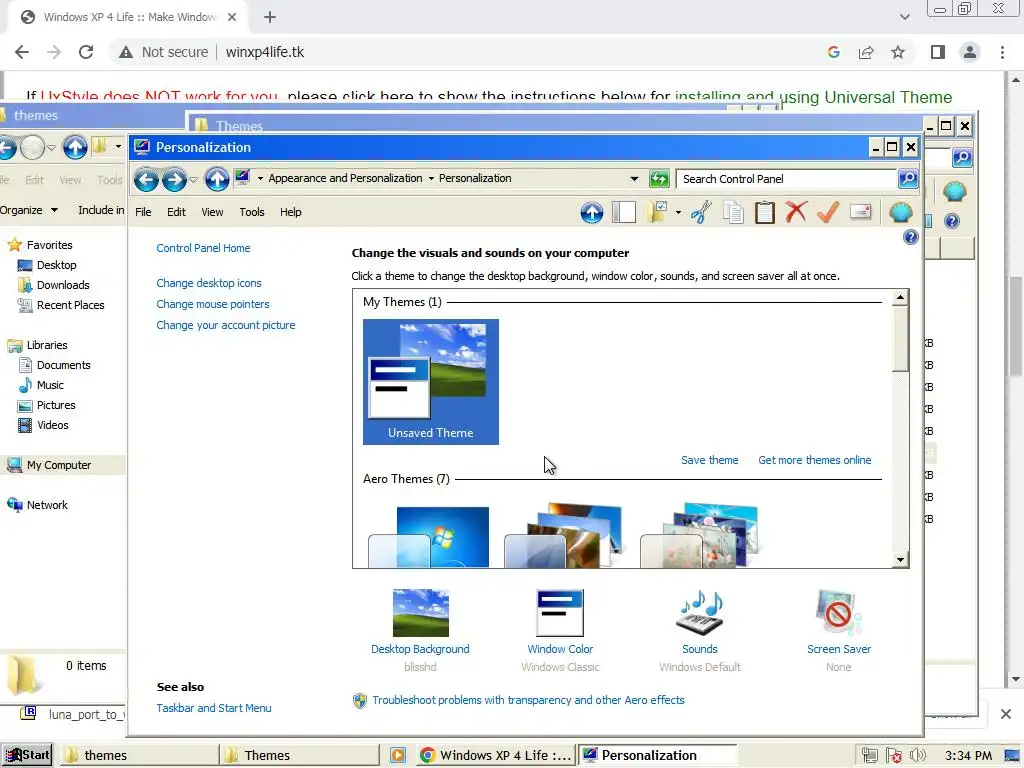Toggle the preview pane toolbar icon
The height and width of the screenshot is (768, 1024).
(x=624, y=212)
